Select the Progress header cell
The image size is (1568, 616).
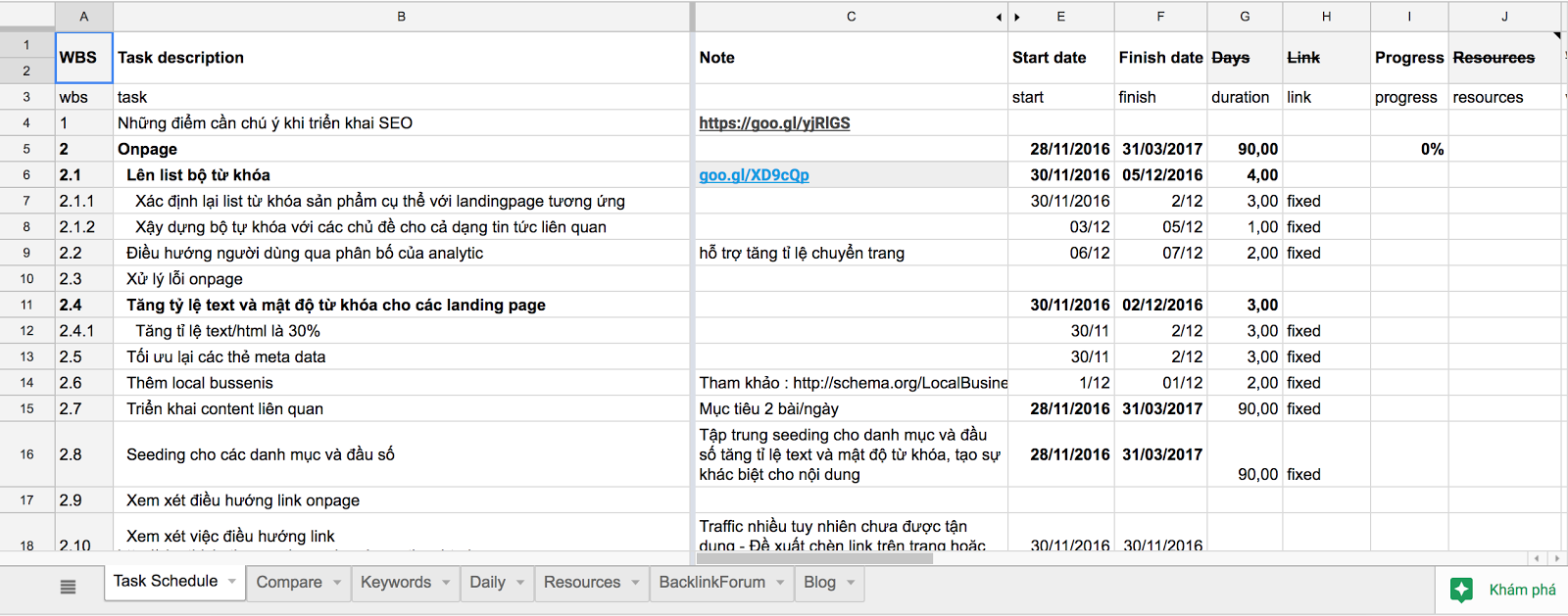(x=1408, y=58)
